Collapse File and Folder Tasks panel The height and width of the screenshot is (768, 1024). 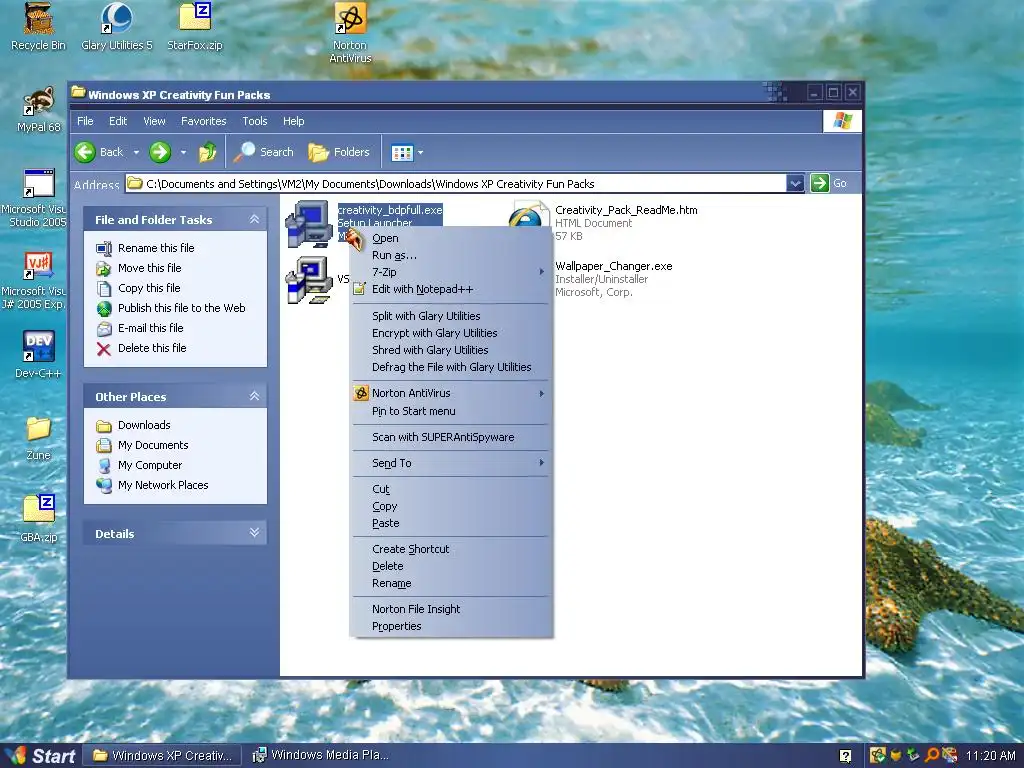pyautogui.click(x=254, y=219)
